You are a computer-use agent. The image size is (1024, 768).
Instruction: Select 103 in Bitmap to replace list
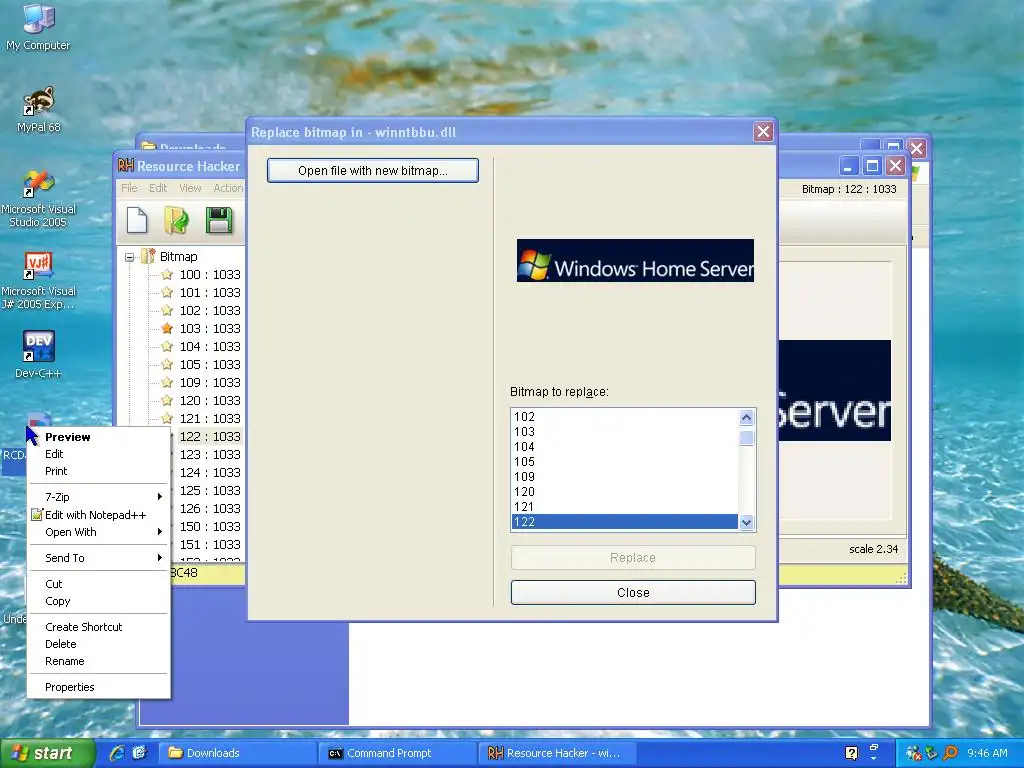(x=625, y=432)
